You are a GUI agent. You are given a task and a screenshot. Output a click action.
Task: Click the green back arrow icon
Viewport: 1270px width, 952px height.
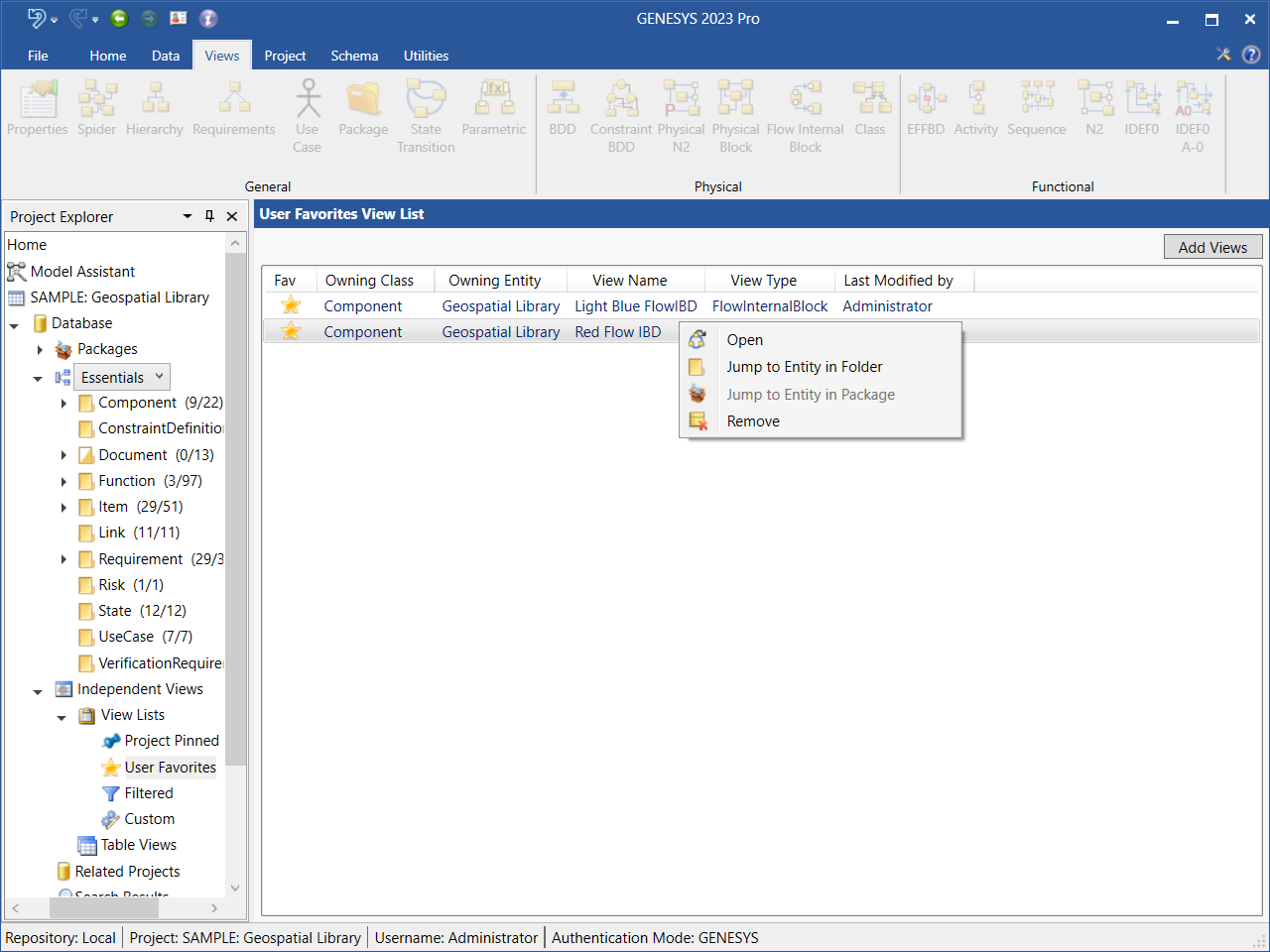point(119,19)
